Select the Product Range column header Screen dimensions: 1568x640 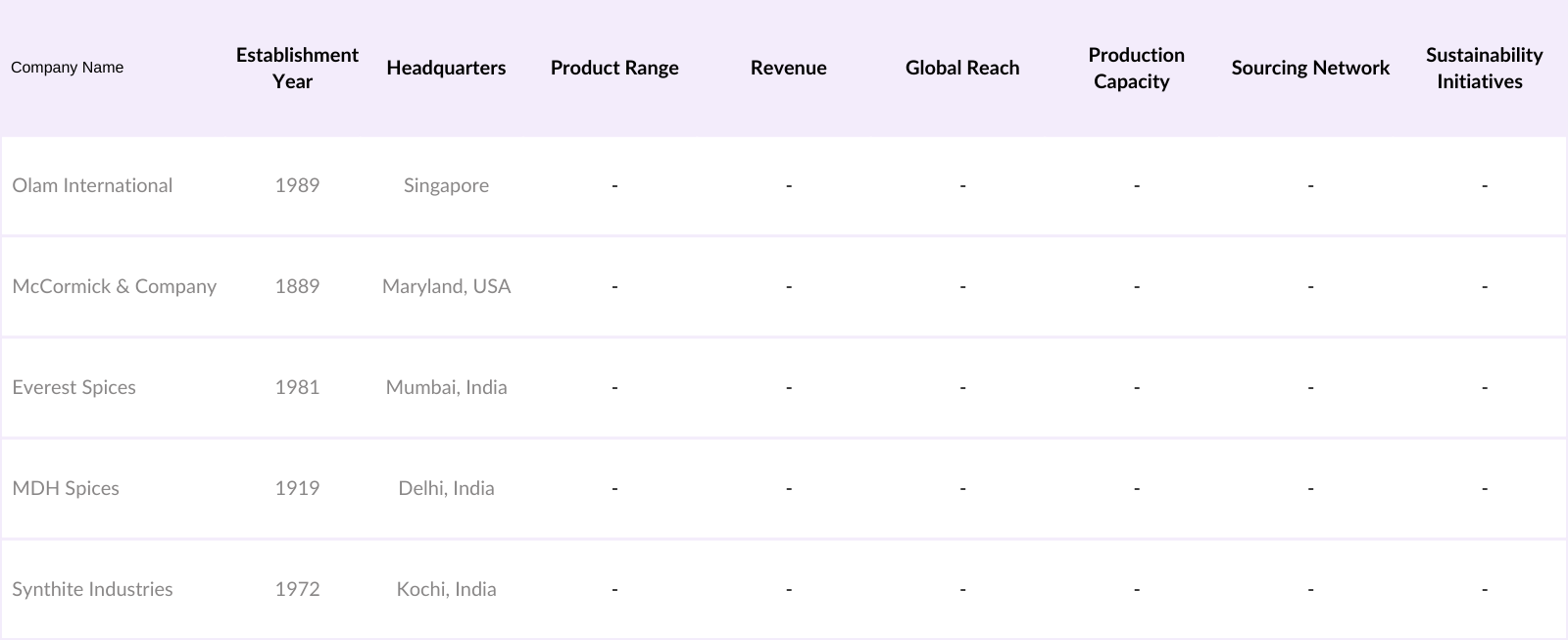614,68
